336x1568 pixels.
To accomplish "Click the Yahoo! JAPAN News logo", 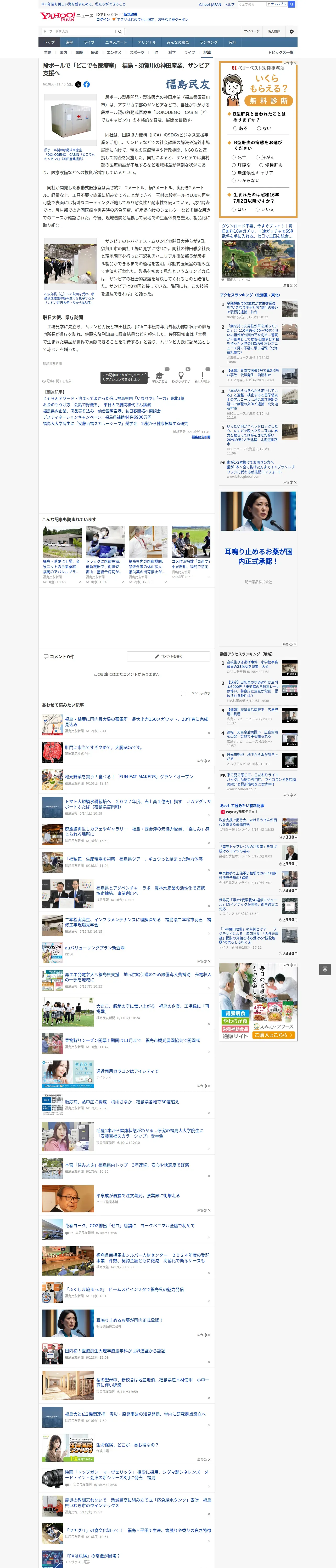I will point(66,16).
